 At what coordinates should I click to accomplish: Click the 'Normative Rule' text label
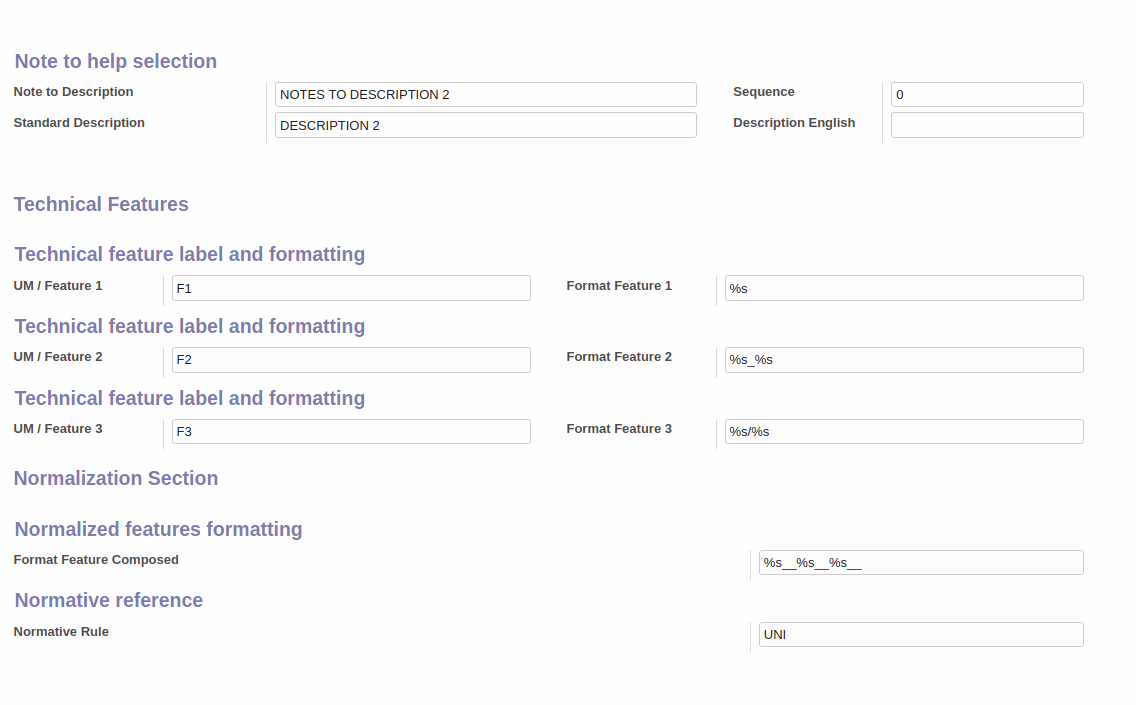coord(61,632)
